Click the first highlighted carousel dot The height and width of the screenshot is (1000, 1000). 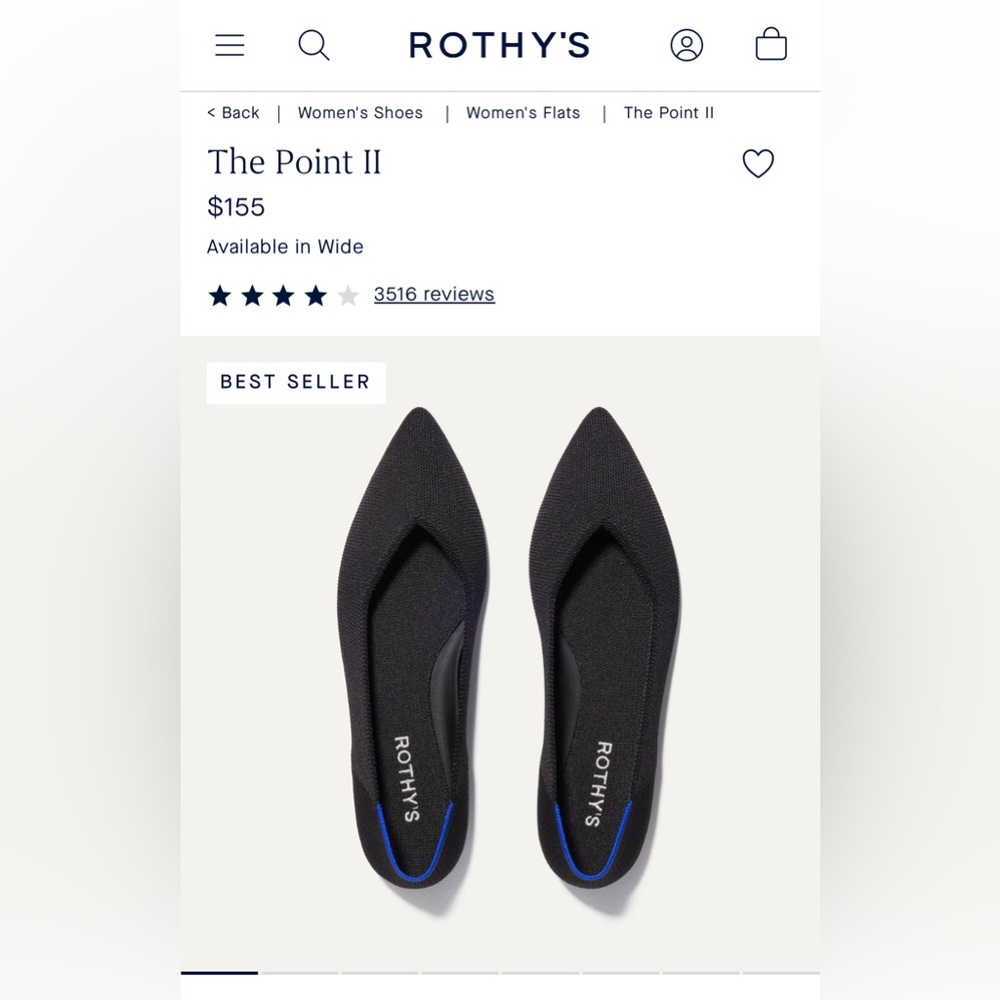tap(219, 972)
